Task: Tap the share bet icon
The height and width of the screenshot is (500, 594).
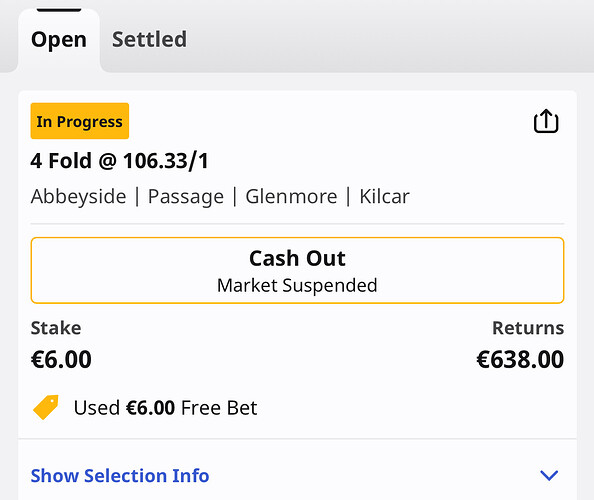Action: 546,121
